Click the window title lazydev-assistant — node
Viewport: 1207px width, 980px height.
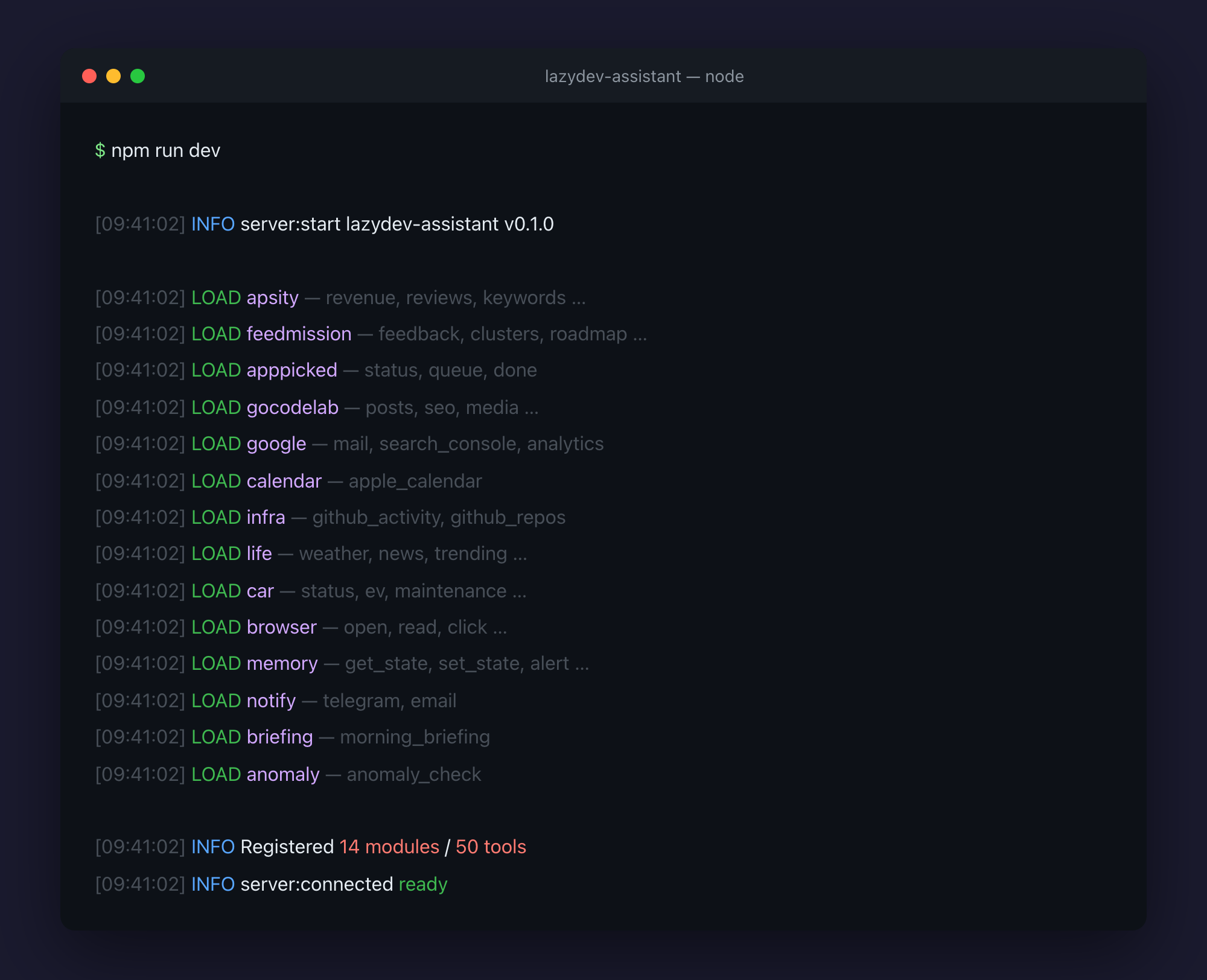(x=644, y=77)
